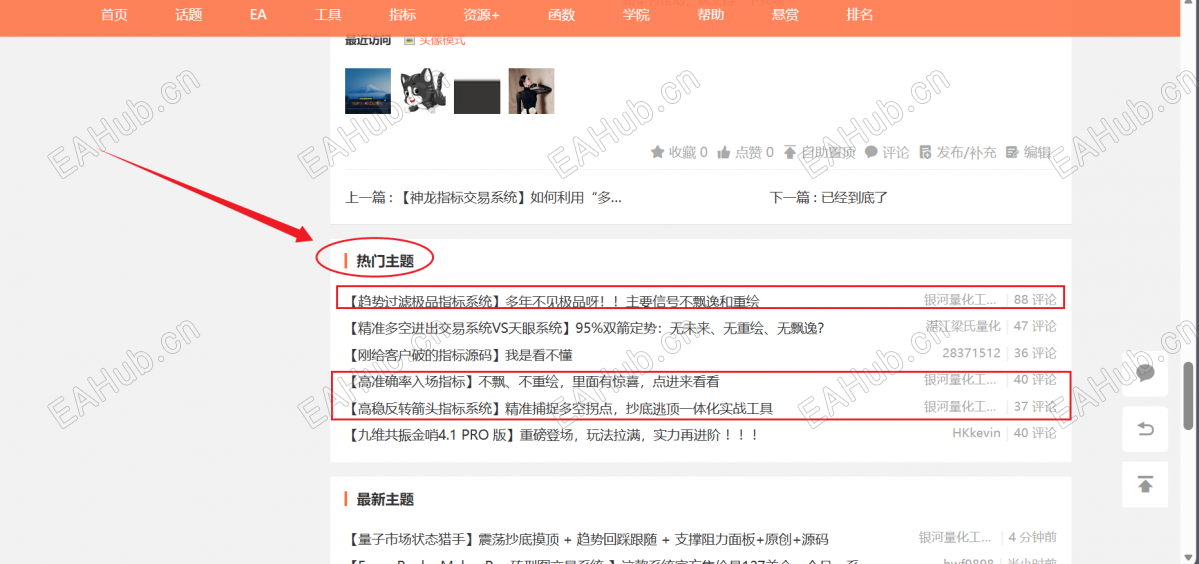Image resolution: width=1199 pixels, height=564 pixels.
Task: Click author 银河量化工... on the 88 评论 row
Action: click(x=960, y=300)
